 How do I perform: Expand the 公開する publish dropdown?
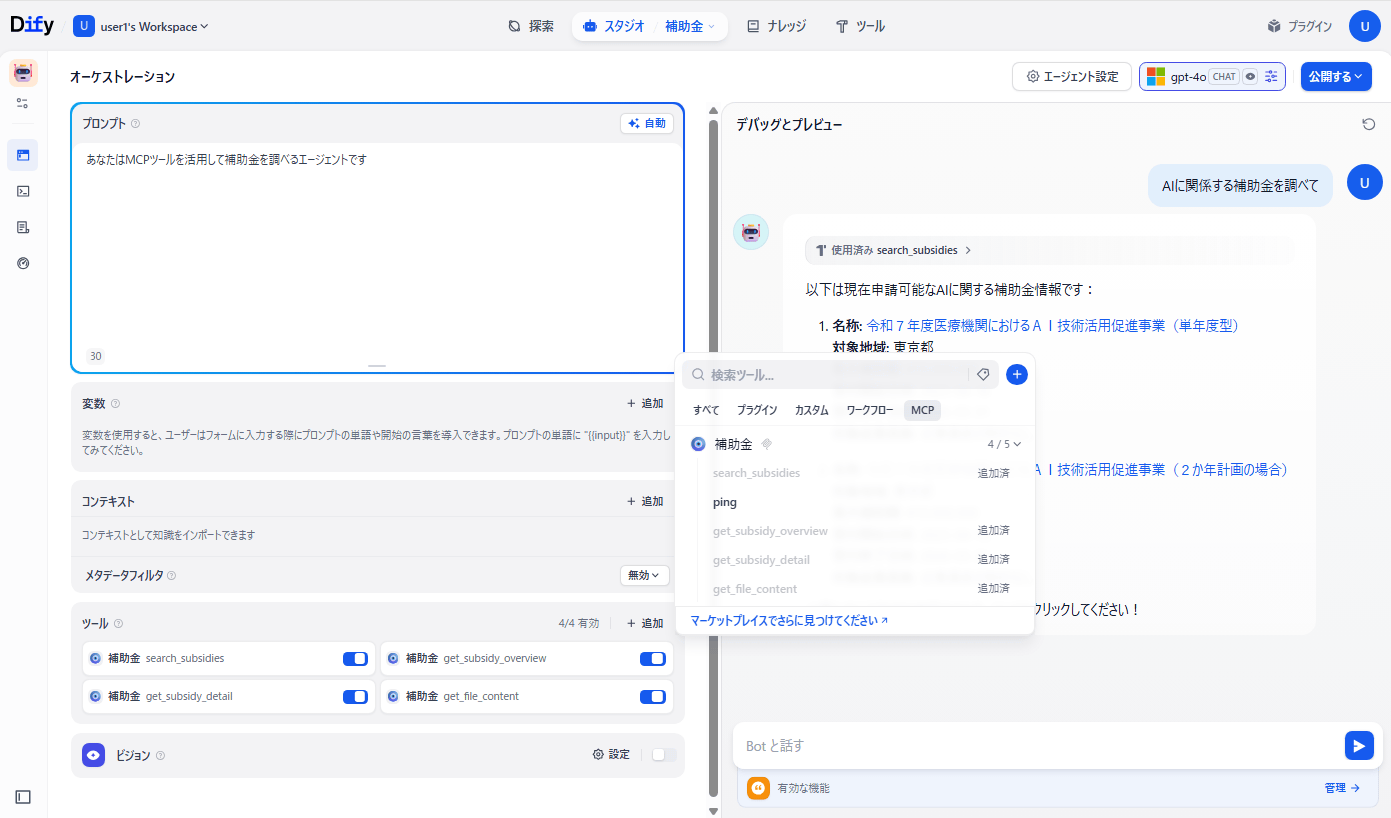pos(1335,77)
